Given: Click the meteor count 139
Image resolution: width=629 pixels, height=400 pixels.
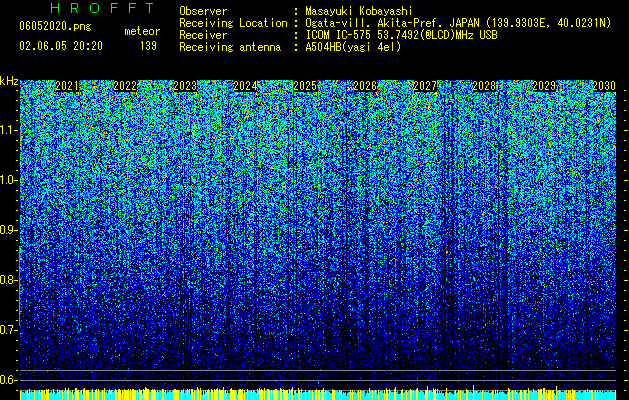Looking at the screenshot, I should [x=148, y=46].
